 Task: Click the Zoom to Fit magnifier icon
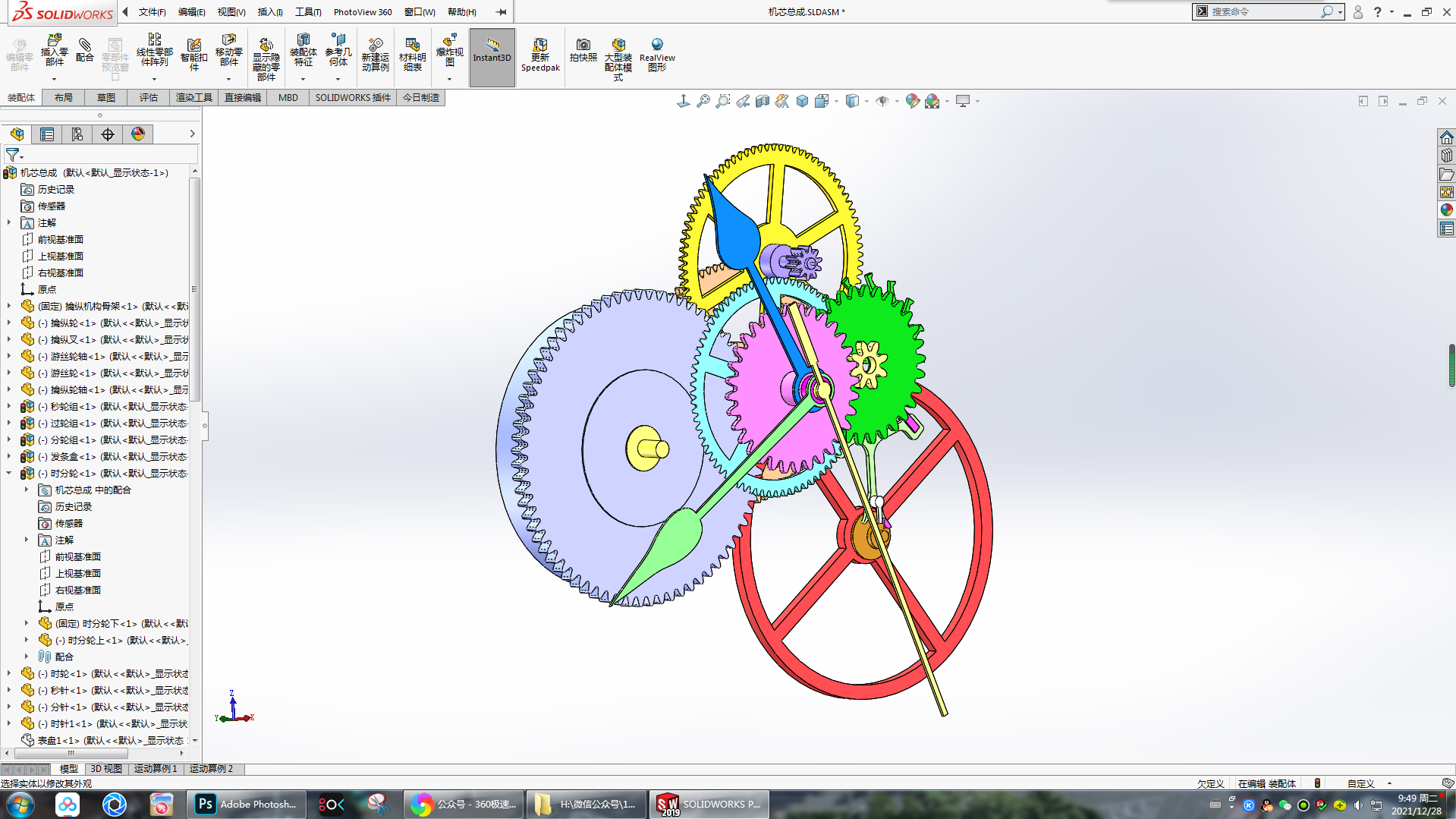703,101
